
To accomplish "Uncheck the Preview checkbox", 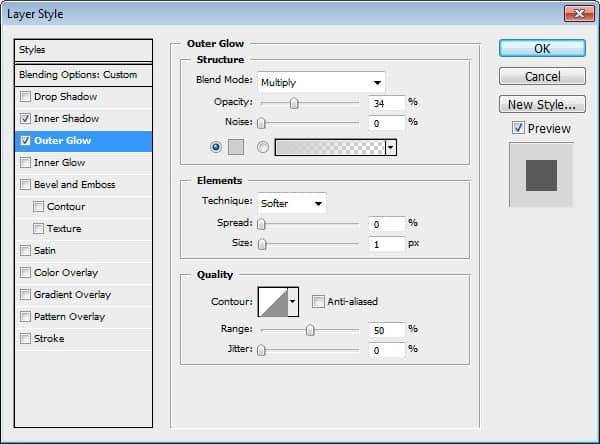I will [518, 128].
